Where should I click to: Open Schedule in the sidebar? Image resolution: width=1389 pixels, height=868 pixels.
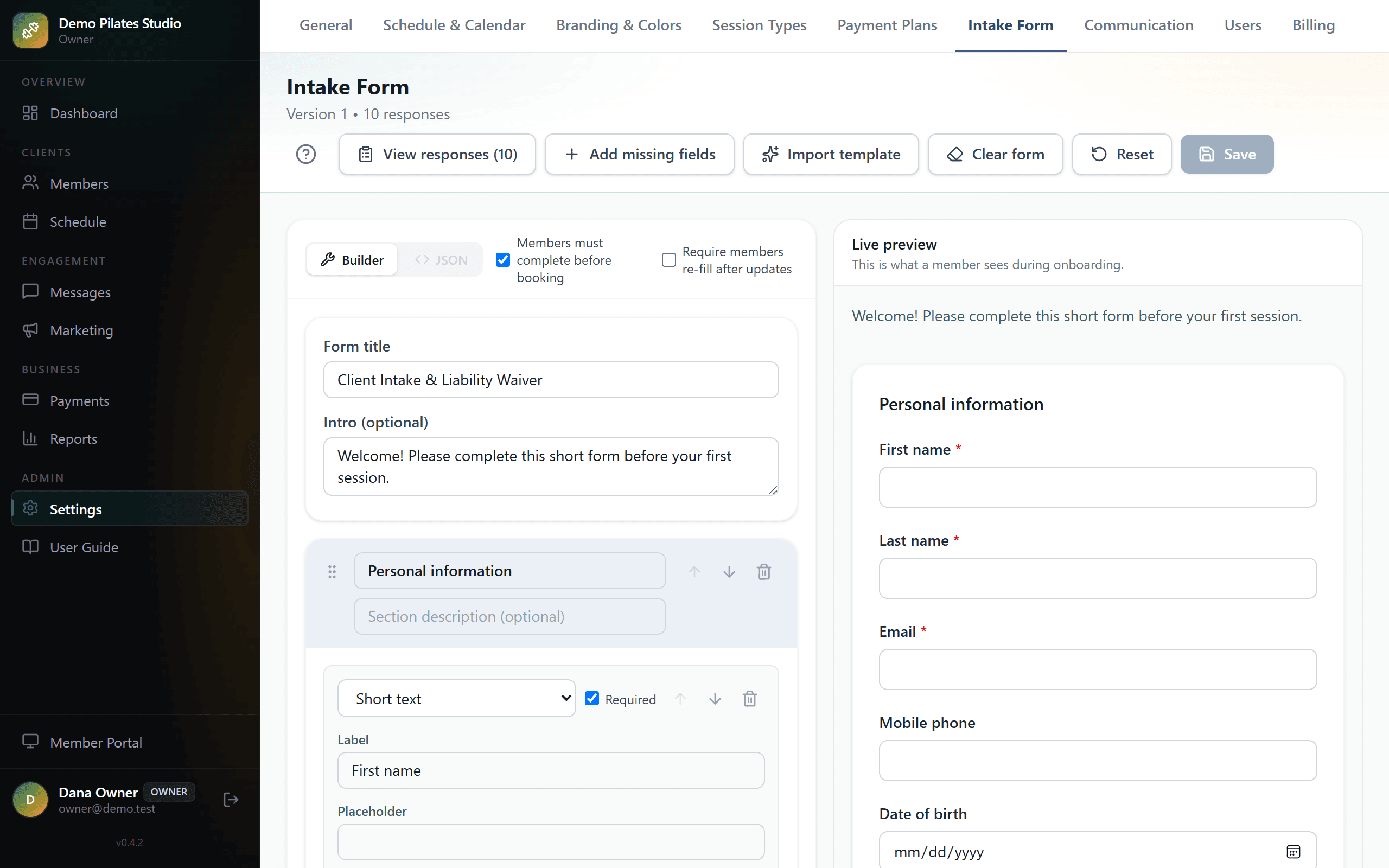tap(130, 221)
